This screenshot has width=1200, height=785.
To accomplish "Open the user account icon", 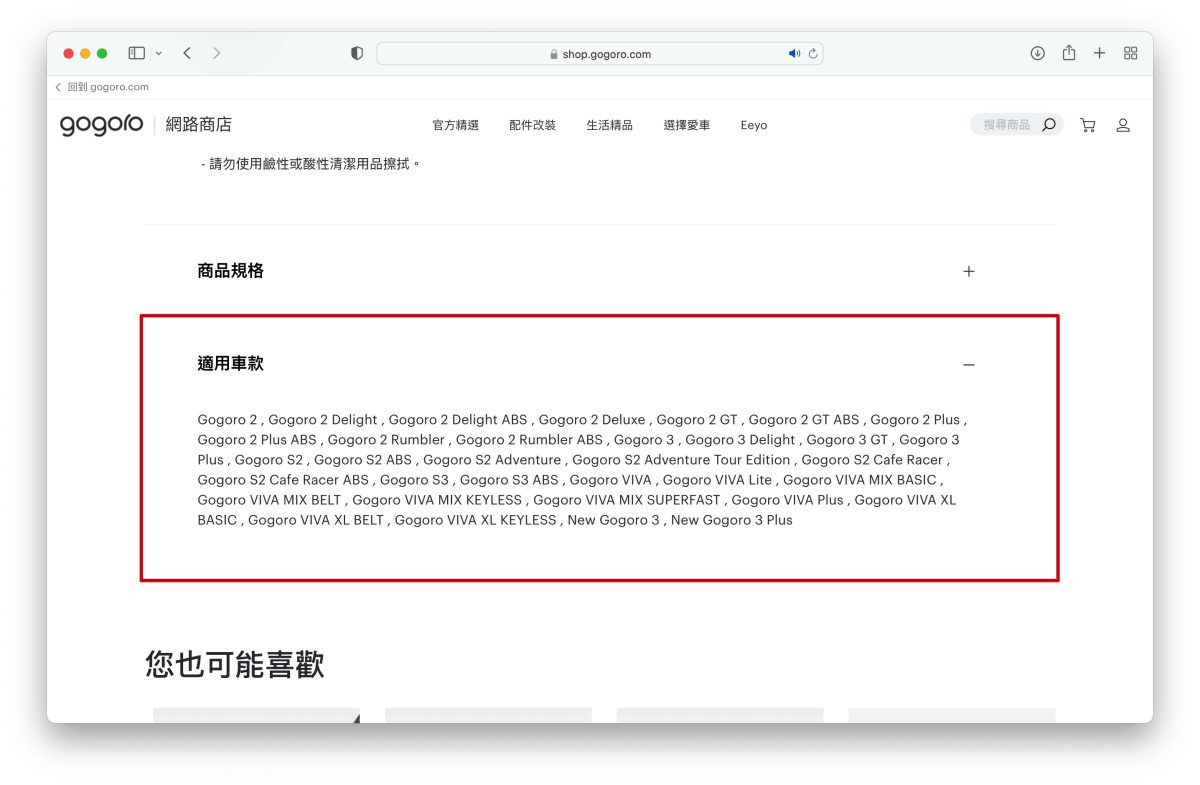I will 1123,125.
